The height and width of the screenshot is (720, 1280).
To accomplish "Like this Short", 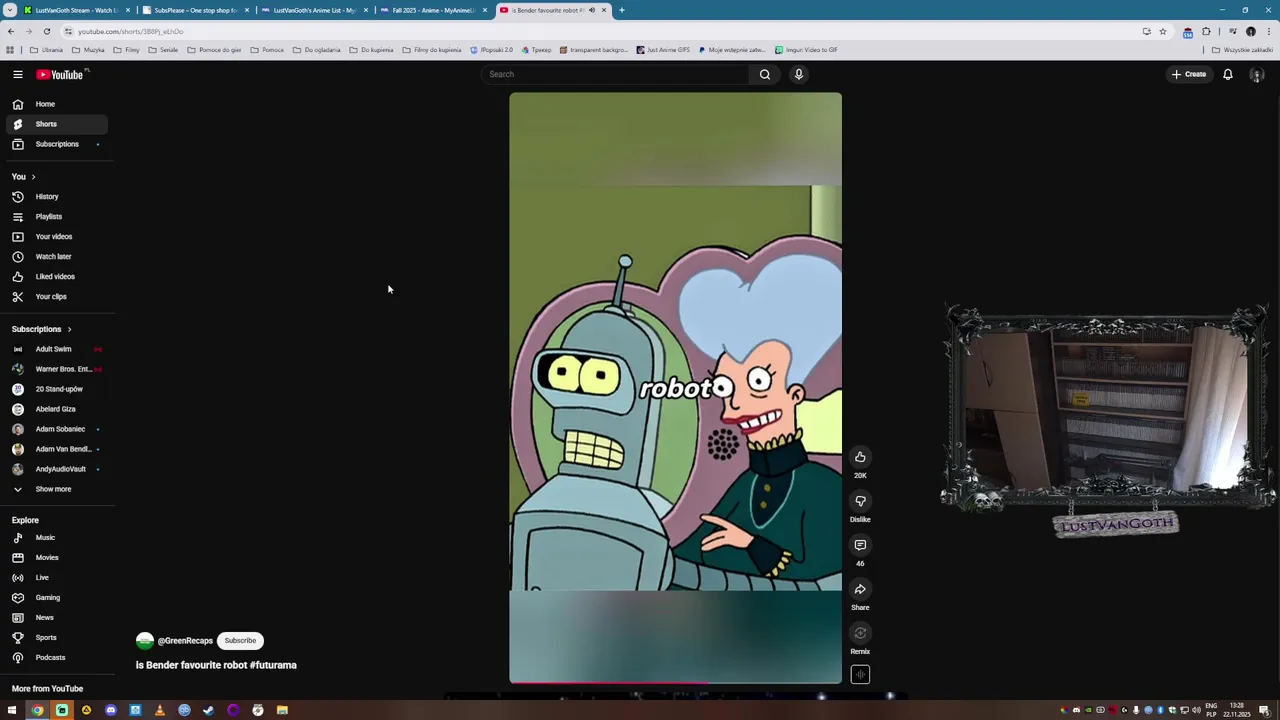I will click(860, 457).
